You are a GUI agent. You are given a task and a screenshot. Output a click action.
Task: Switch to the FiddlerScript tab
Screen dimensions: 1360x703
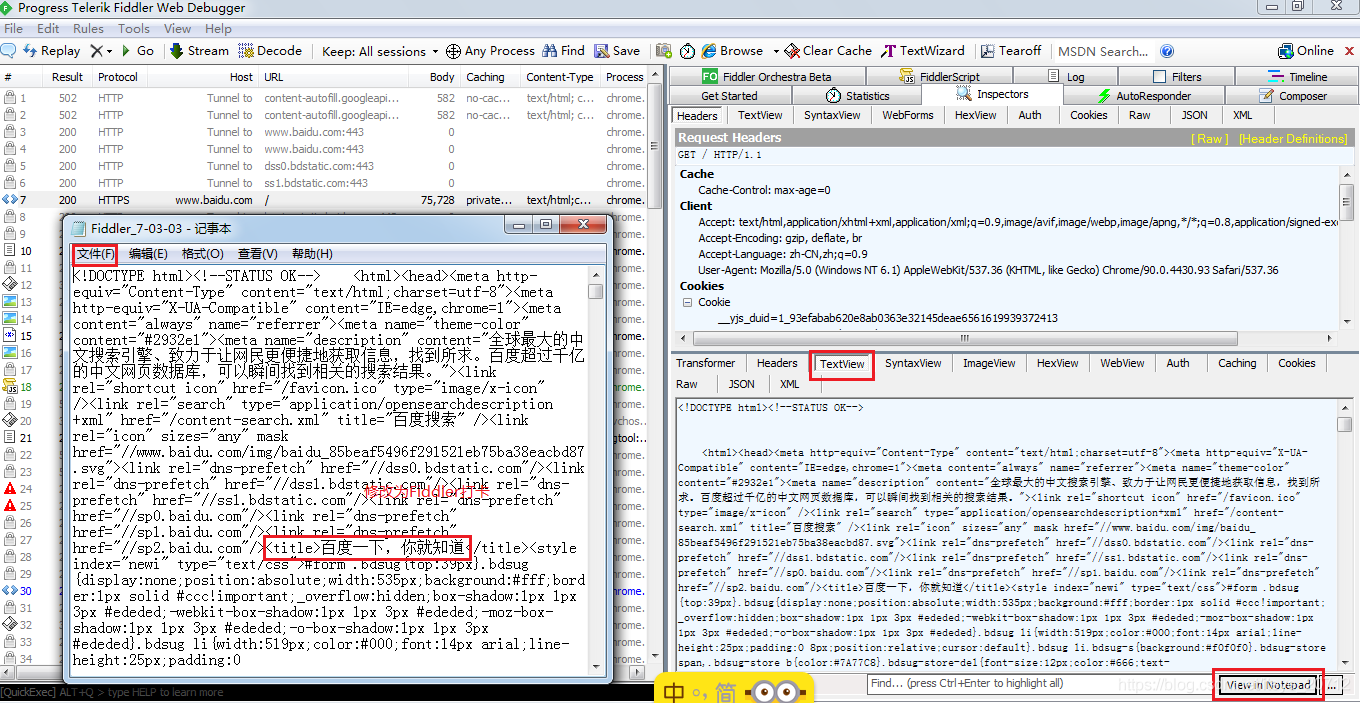pyautogui.click(x=940, y=76)
